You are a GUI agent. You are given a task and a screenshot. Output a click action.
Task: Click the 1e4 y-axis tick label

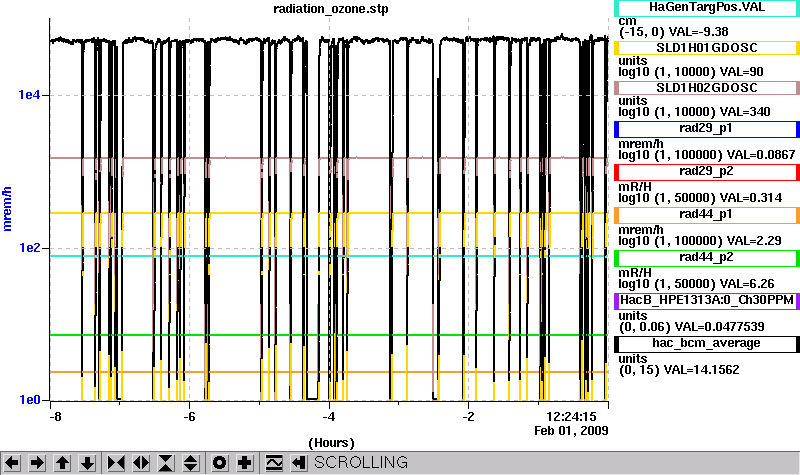point(29,95)
